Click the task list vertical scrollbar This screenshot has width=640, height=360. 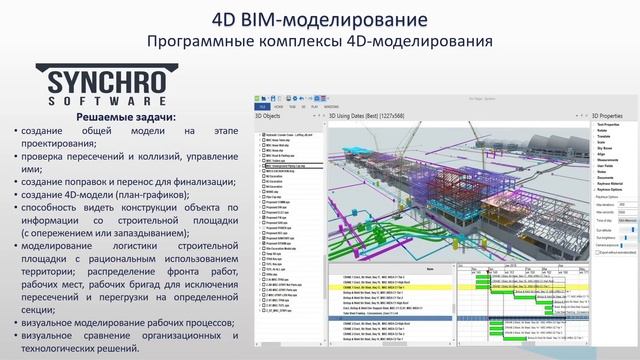point(454,308)
